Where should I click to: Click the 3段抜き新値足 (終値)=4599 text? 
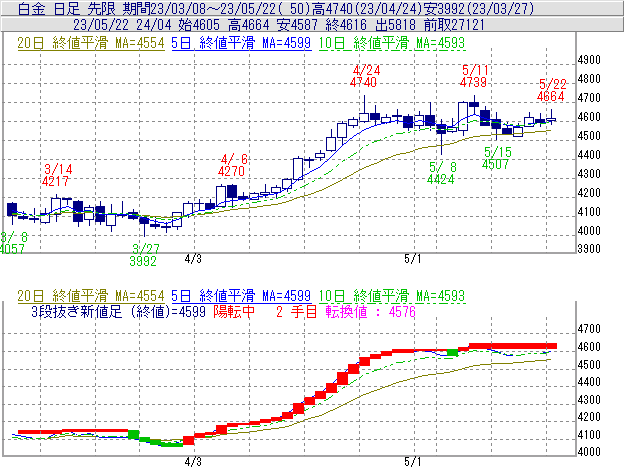point(118,312)
